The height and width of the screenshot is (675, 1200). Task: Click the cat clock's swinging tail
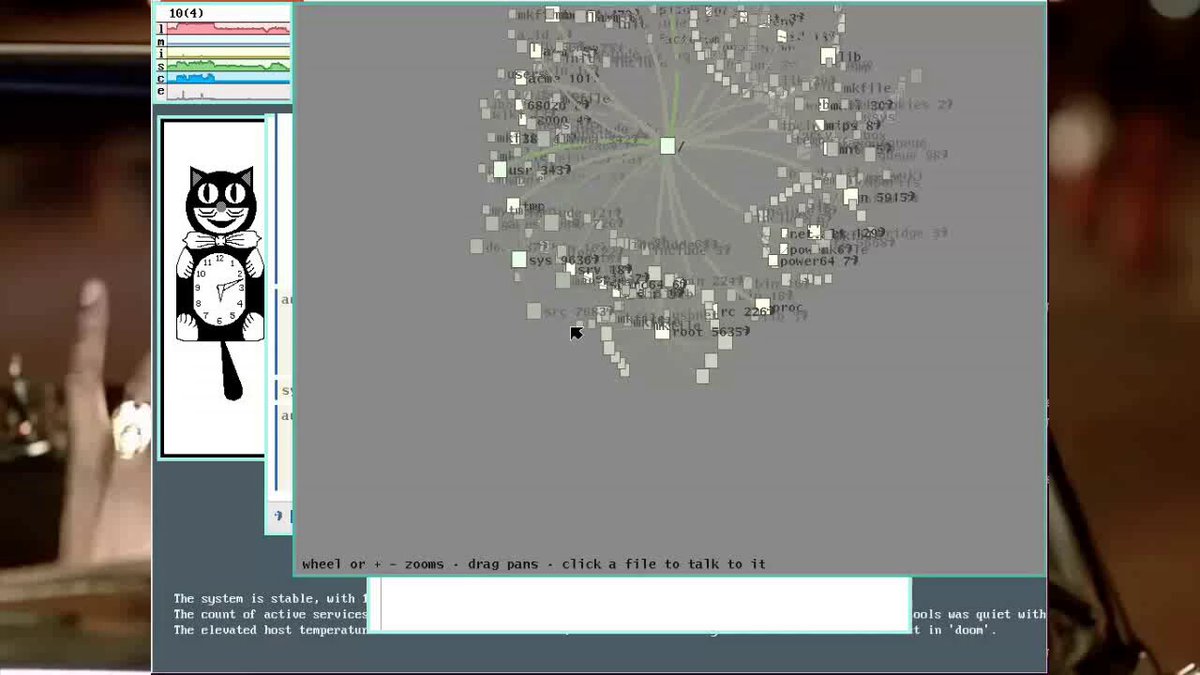click(231, 370)
